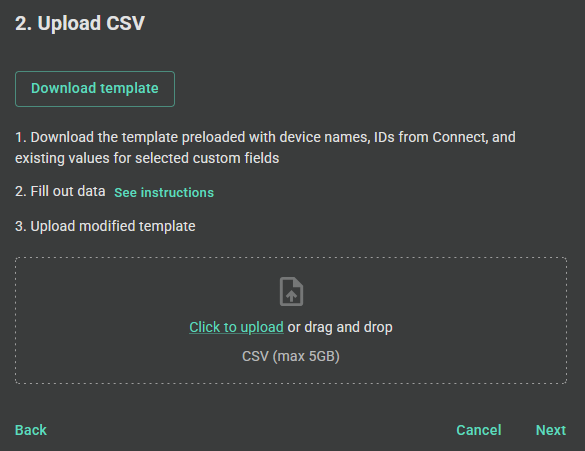Image resolution: width=585 pixels, height=451 pixels.
Task: Click the 'existing values for selected custom fields' text
Action: click(x=147, y=158)
